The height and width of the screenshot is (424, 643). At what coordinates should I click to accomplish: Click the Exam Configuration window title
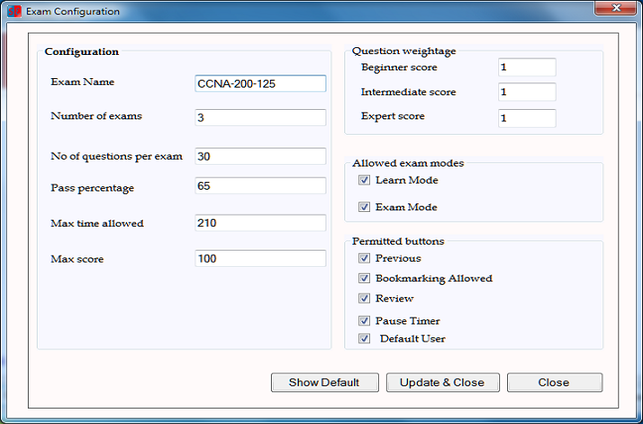tap(73, 11)
